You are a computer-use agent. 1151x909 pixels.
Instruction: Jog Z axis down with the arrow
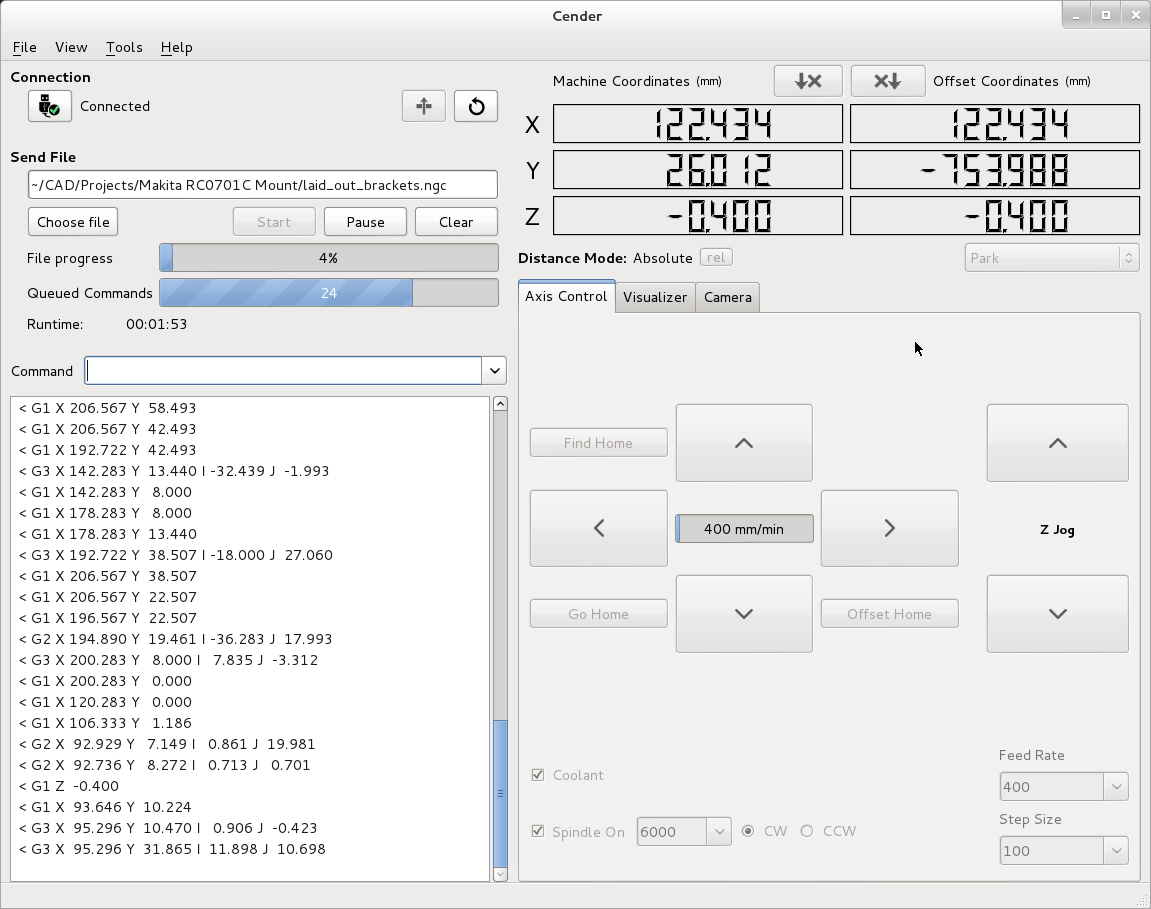coord(1057,613)
